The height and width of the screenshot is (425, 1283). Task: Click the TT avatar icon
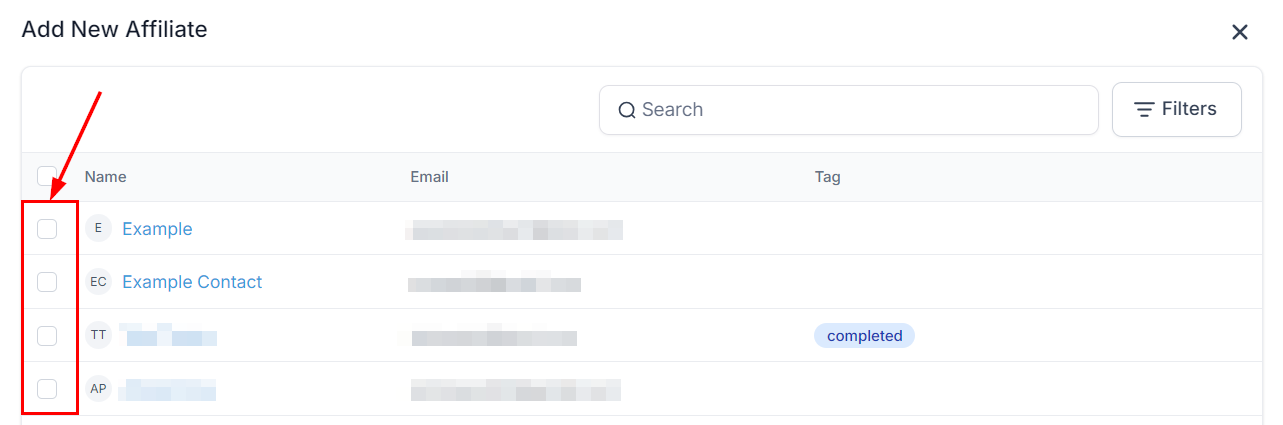click(x=98, y=335)
